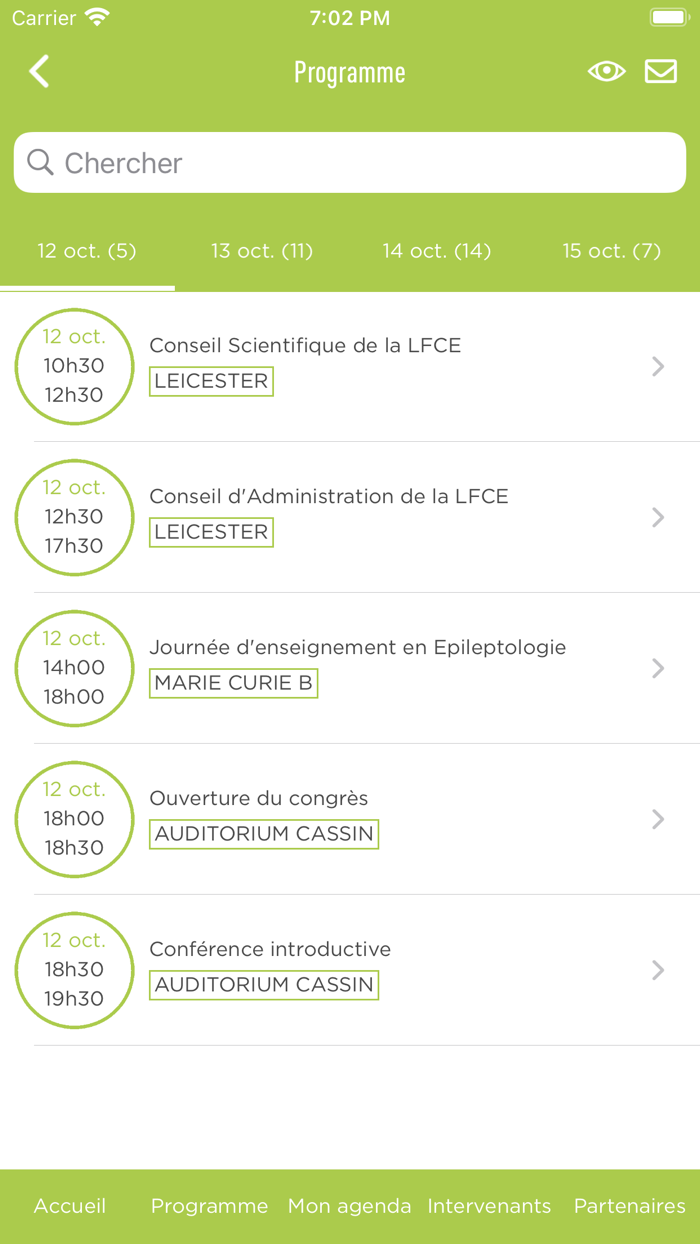Open the Journée d'enseignement en Epileptologie details chevron
Viewport: 700px width, 1244px height.
pyautogui.click(x=657, y=668)
